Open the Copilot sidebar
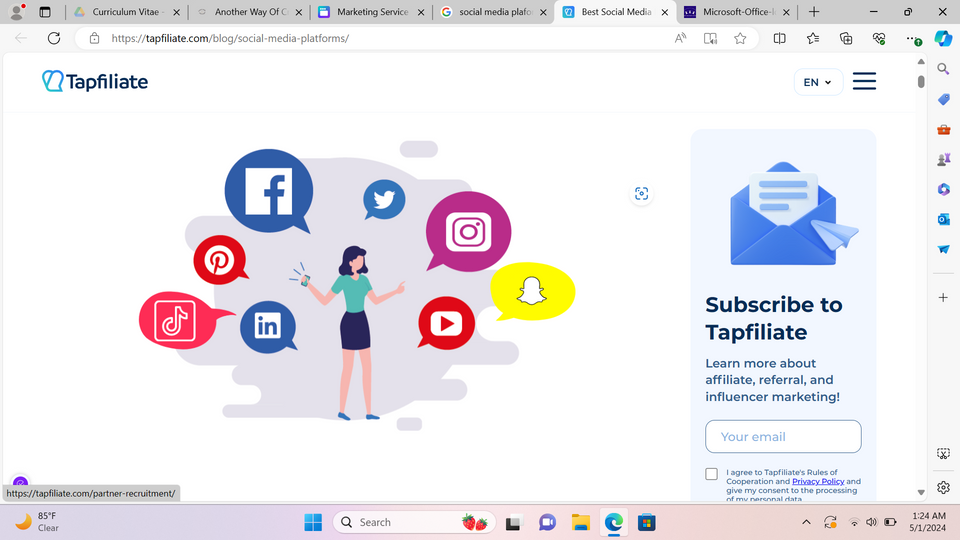 [x=943, y=38]
